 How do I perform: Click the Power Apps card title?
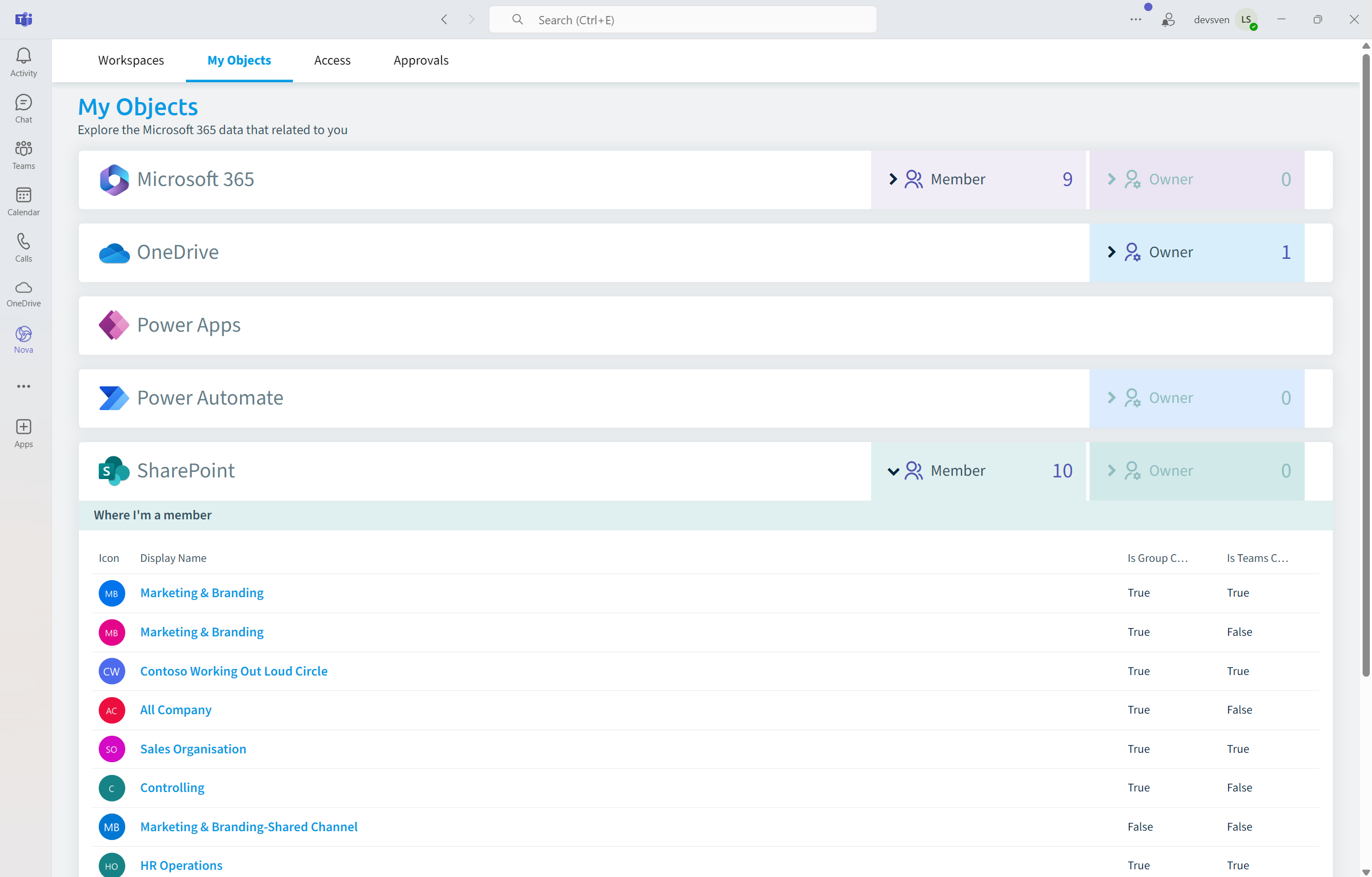tap(189, 325)
